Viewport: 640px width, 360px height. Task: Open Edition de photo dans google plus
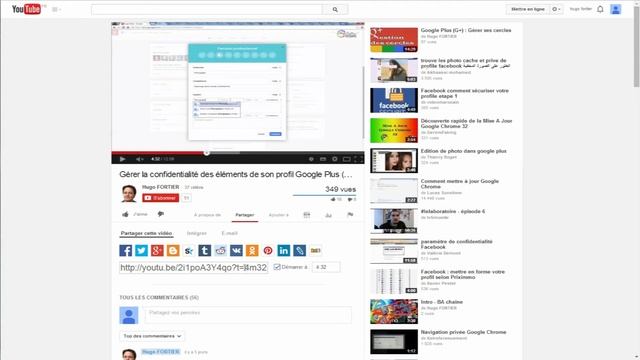pyautogui.click(x=463, y=151)
